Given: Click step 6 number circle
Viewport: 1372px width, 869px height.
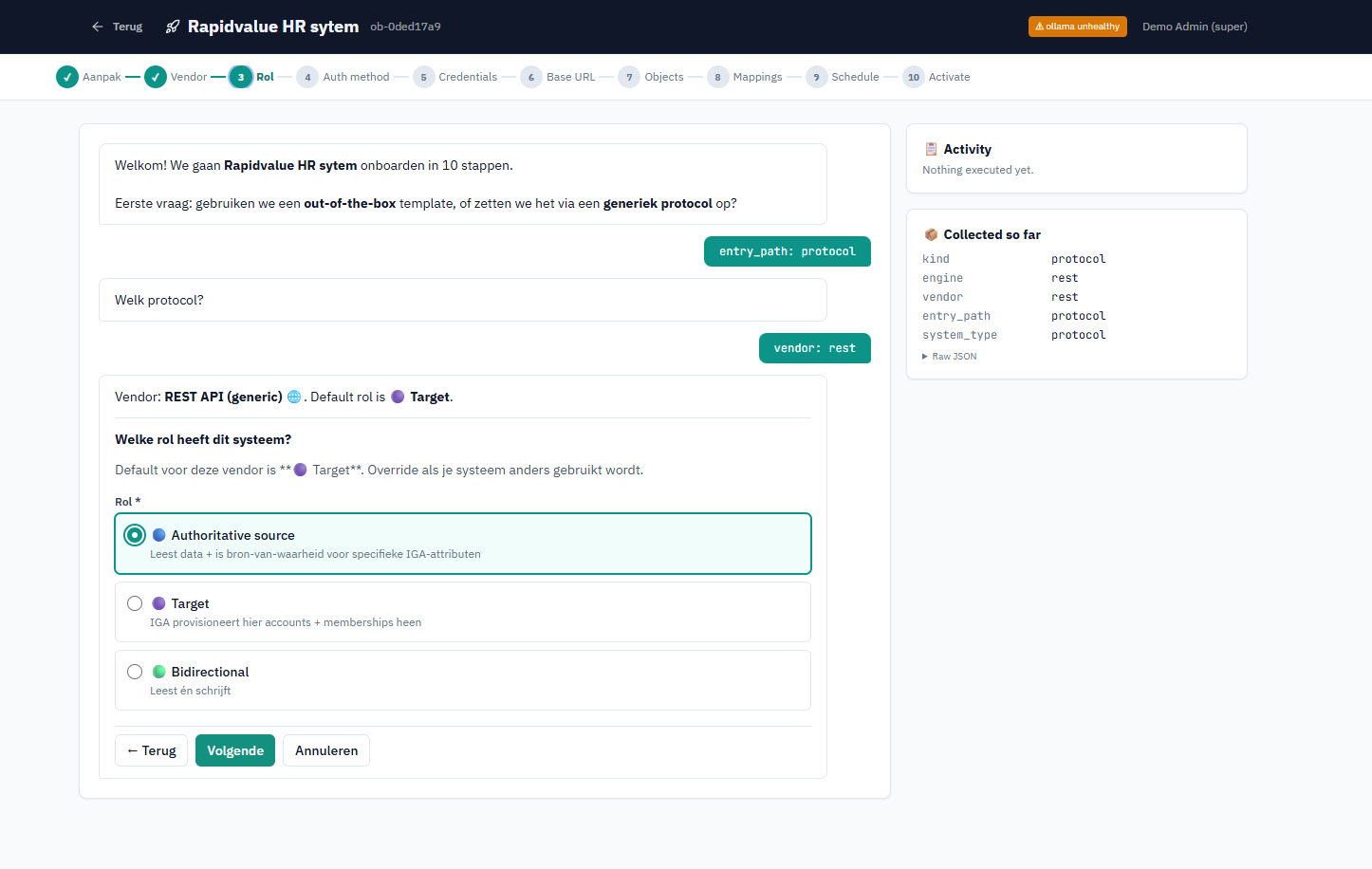Looking at the screenshot, I should (531, 77).
